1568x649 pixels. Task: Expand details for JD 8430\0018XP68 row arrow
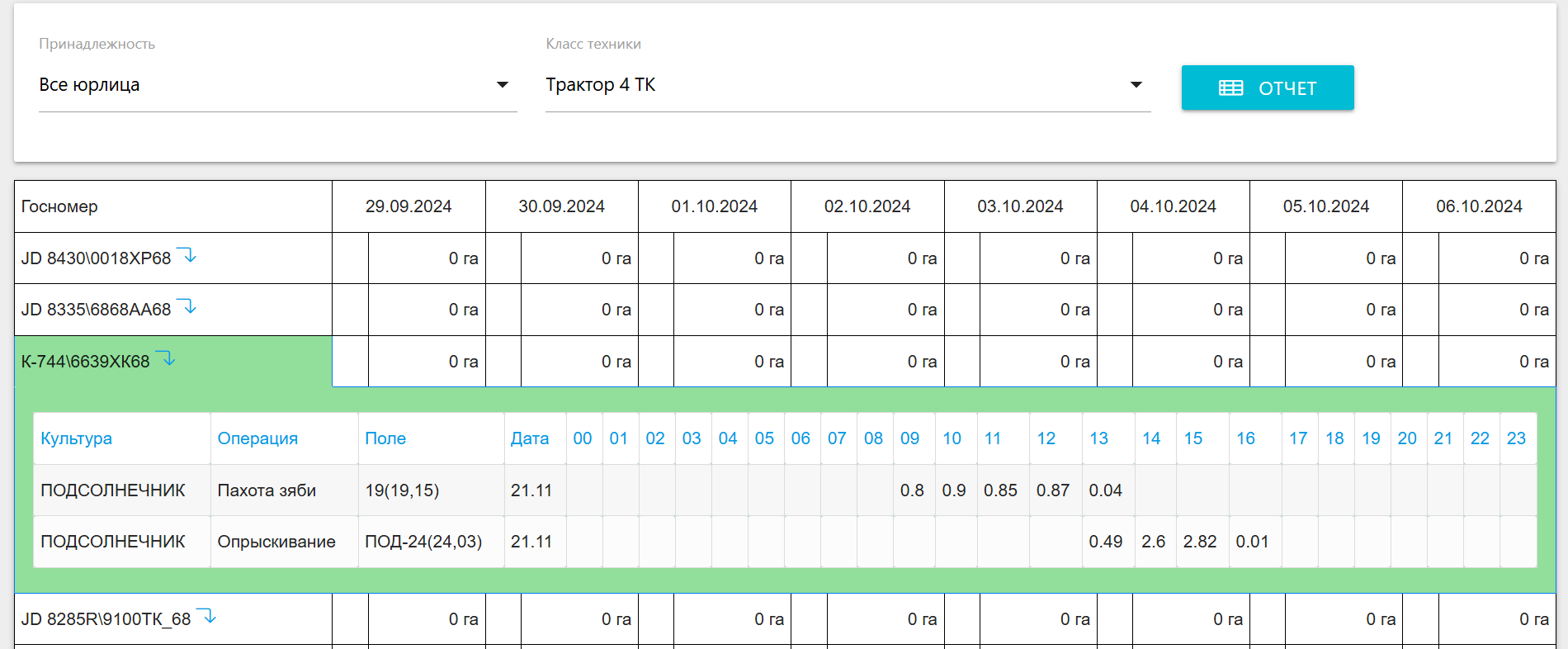click(188, 256)
